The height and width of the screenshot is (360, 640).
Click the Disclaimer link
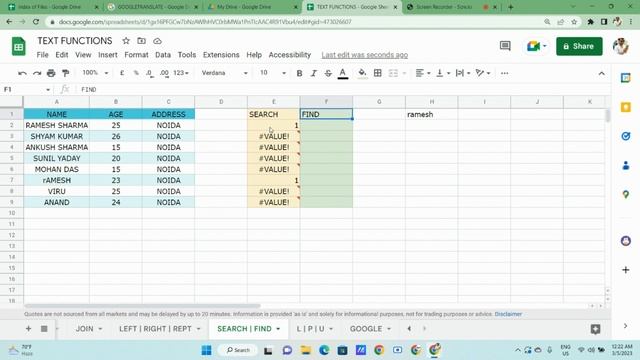click(x=508, y=314)
